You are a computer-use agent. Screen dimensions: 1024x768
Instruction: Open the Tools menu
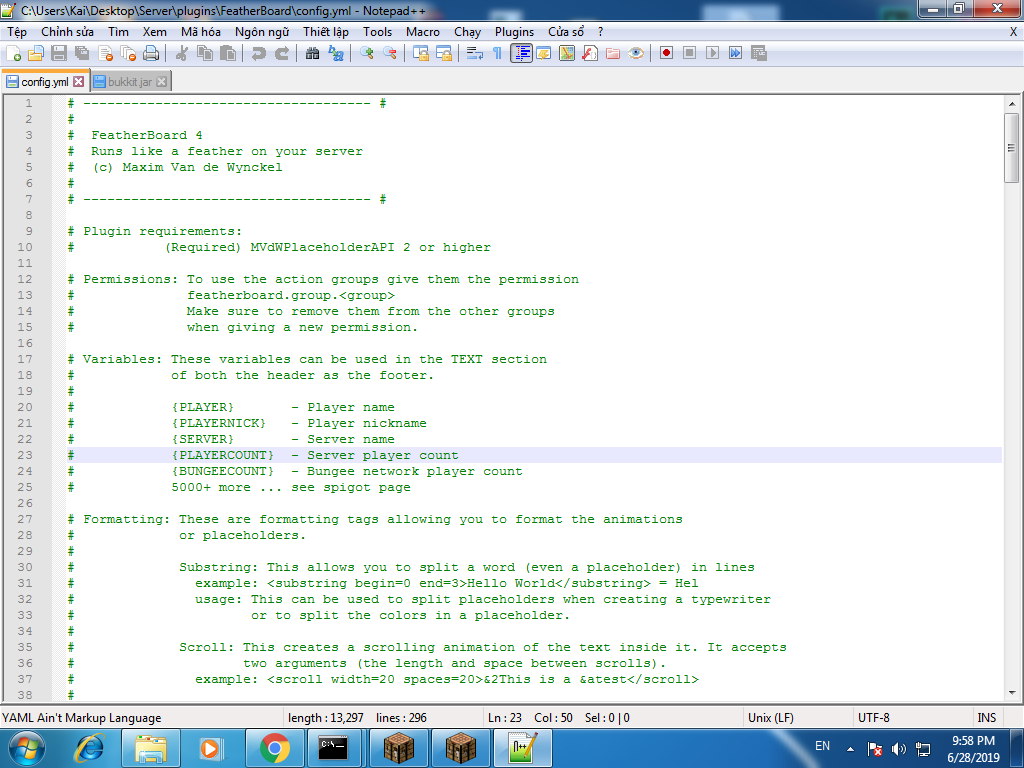(377, 32)
